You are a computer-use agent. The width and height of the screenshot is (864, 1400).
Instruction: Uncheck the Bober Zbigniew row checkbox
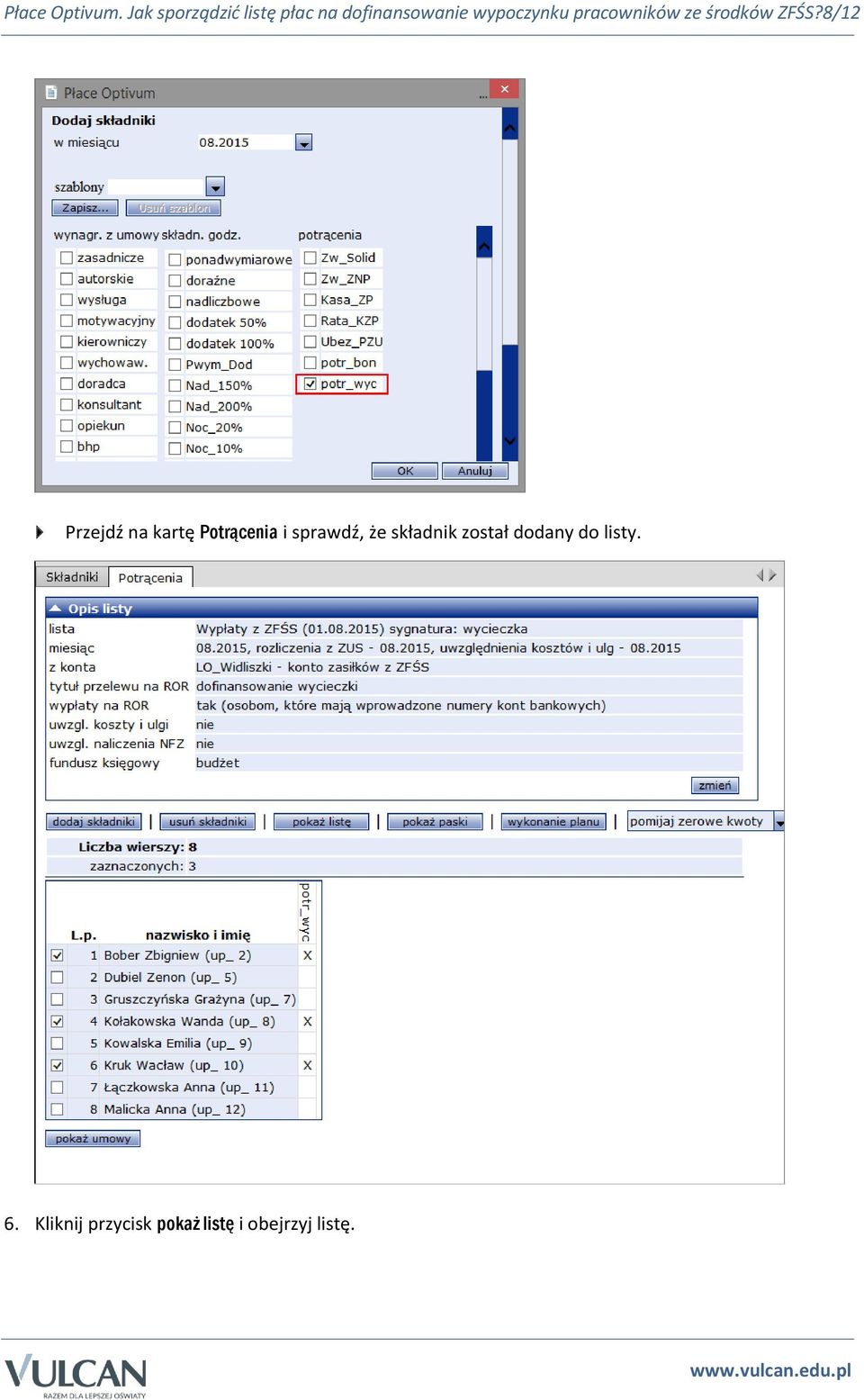coord(58,955)
